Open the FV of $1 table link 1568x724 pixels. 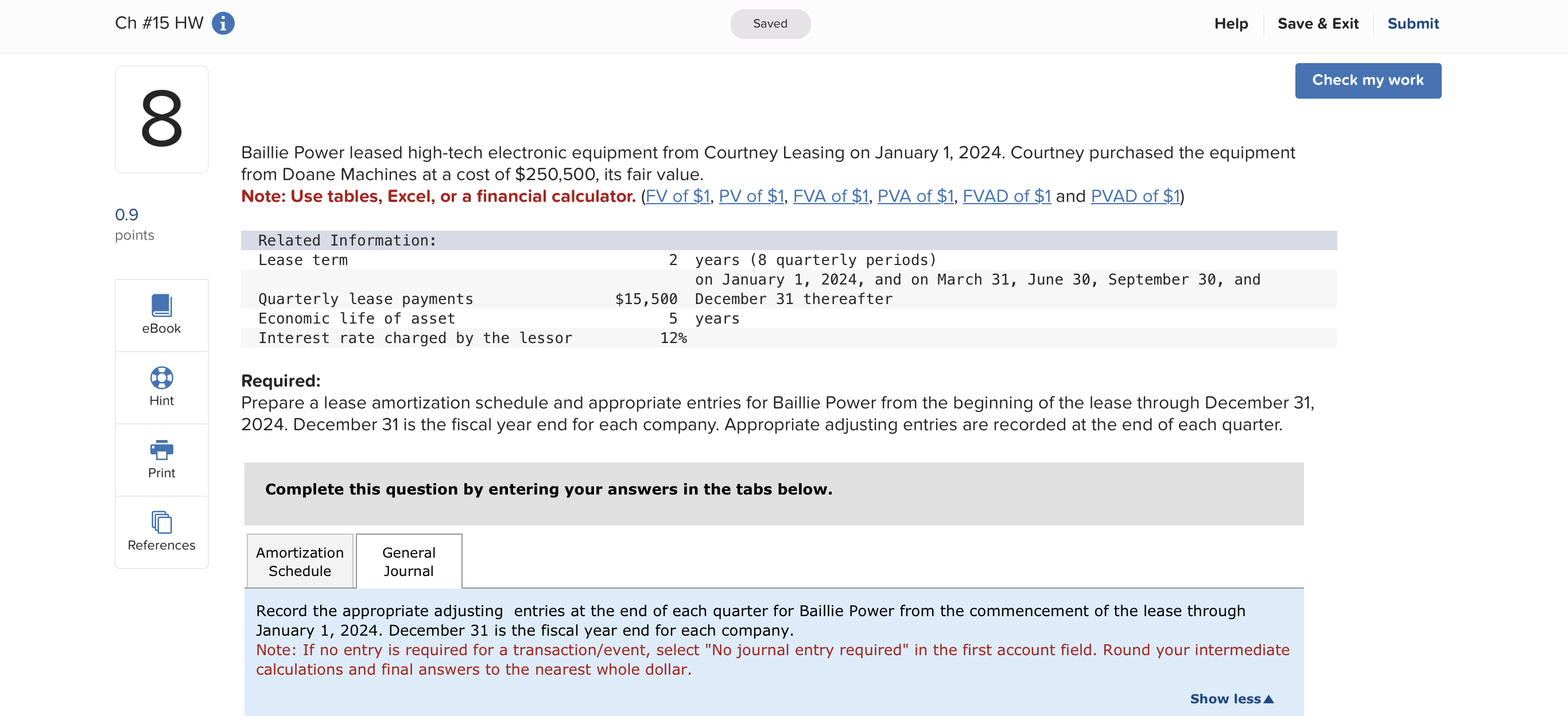[677, 196]
